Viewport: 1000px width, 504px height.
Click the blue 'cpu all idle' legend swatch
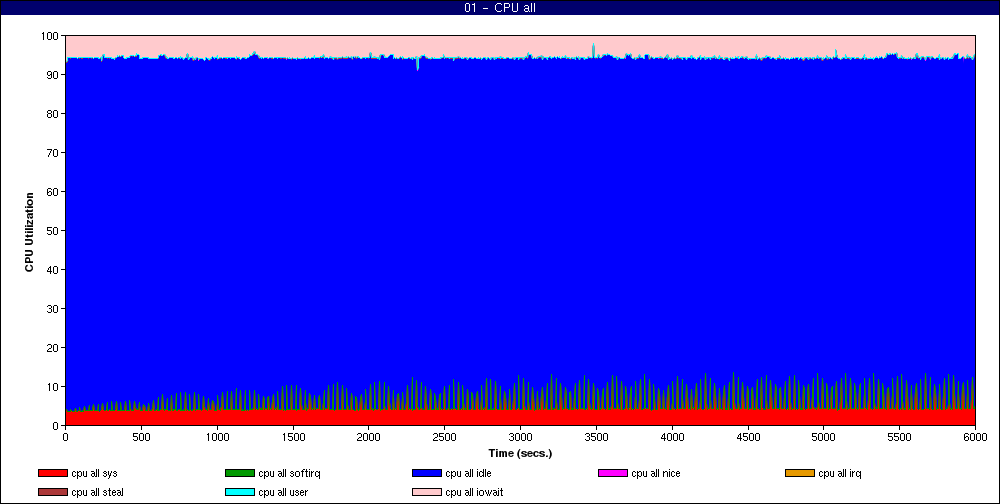pos(427,473)
